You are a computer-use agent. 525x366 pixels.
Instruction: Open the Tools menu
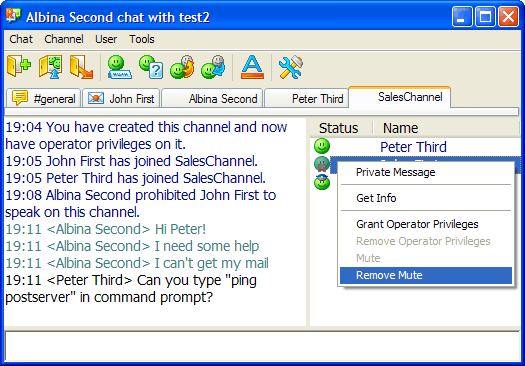tap(142, 39)
